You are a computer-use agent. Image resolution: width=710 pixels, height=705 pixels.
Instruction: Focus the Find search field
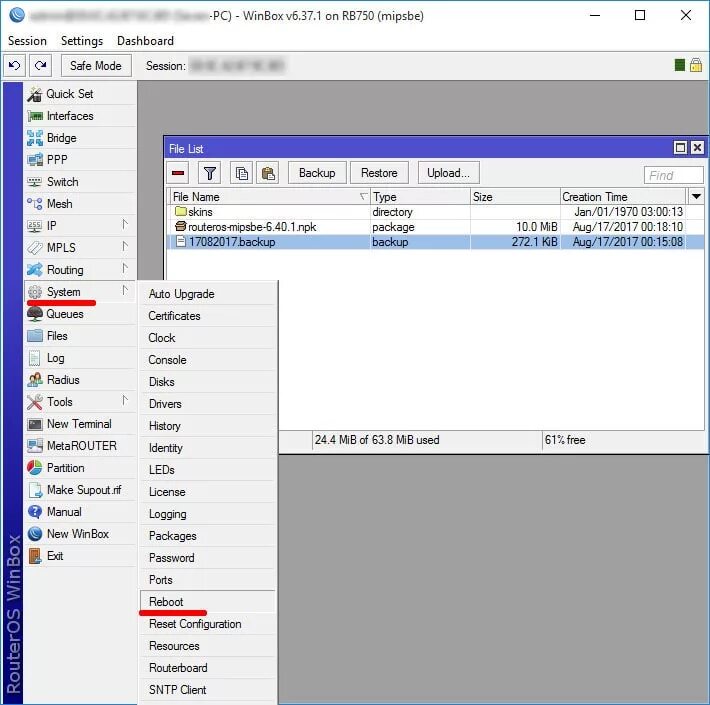tap(673, 175)
